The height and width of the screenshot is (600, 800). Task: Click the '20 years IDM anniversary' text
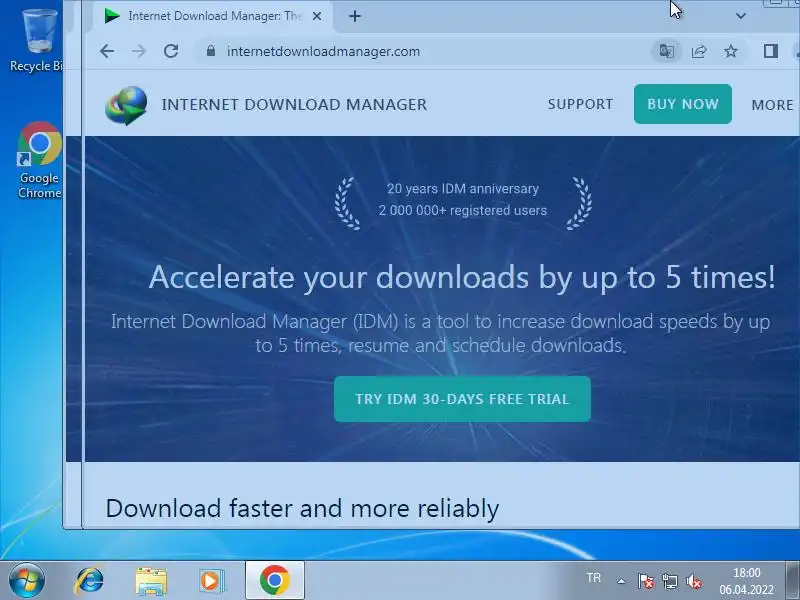click(x=463, y=189)
